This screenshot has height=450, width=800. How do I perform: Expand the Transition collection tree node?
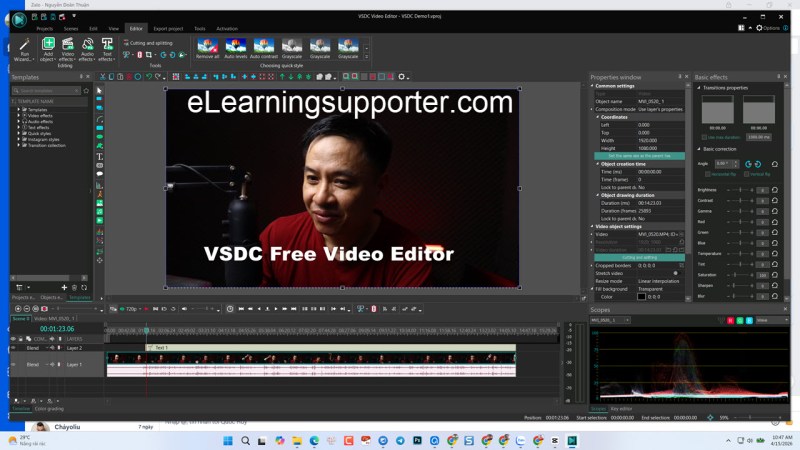coord(19,145)
